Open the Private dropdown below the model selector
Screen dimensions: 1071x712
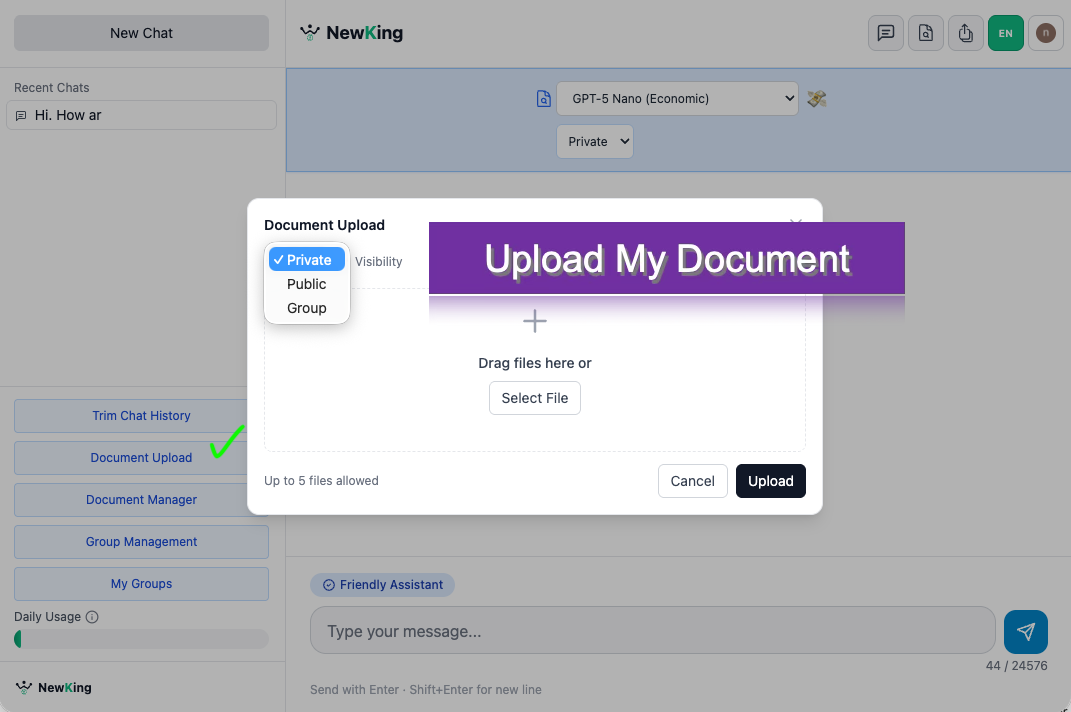pos(594,141)
